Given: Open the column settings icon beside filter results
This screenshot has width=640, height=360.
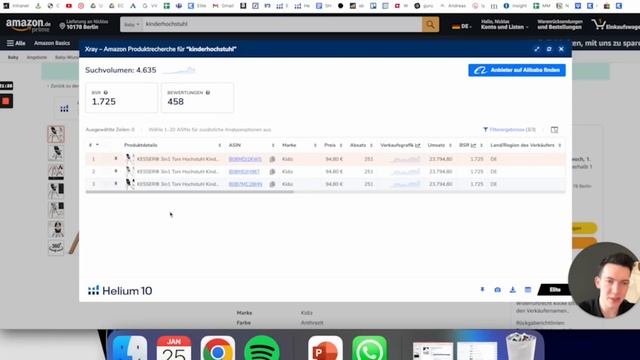Looking at the screenshot, I should (x=554, y=130).
